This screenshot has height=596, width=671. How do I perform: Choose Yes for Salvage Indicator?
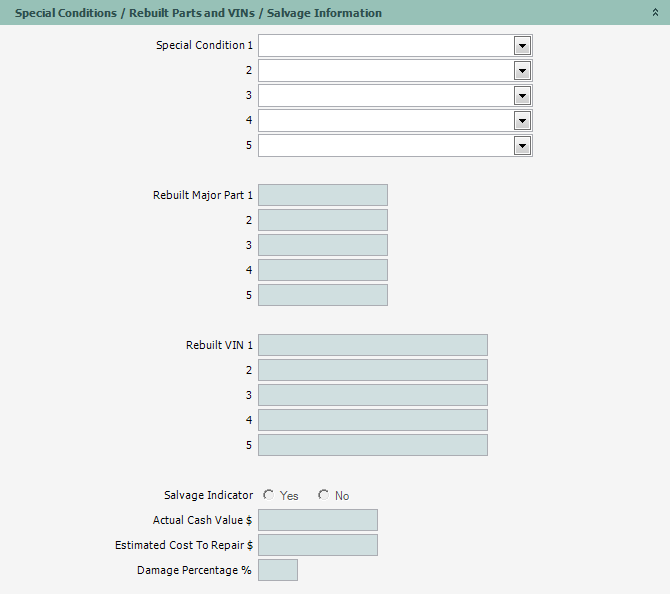(x=269, y=495)
